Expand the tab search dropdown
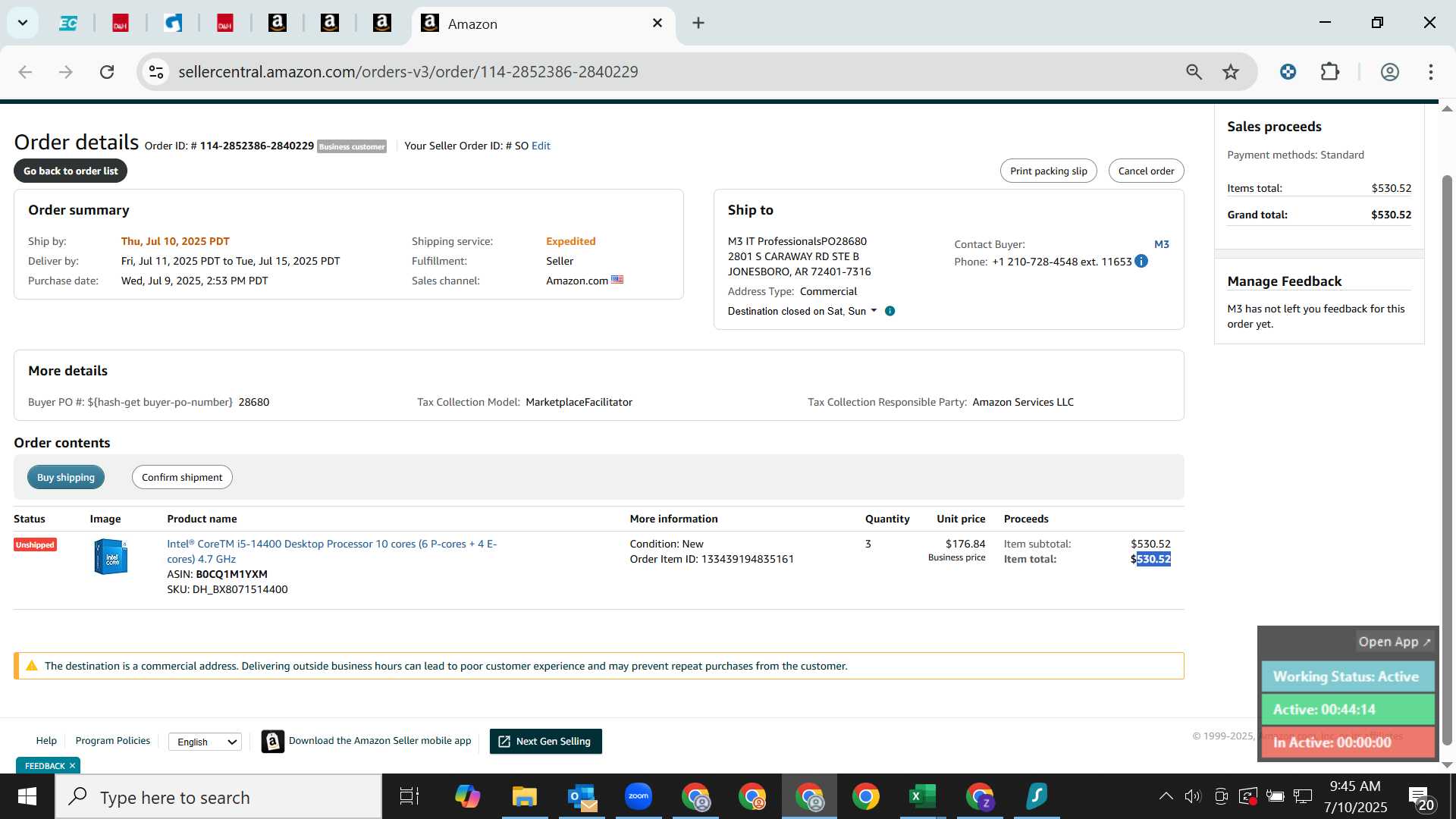The height and width of the screenshot is (819, 1456). (x=23, y=23)
